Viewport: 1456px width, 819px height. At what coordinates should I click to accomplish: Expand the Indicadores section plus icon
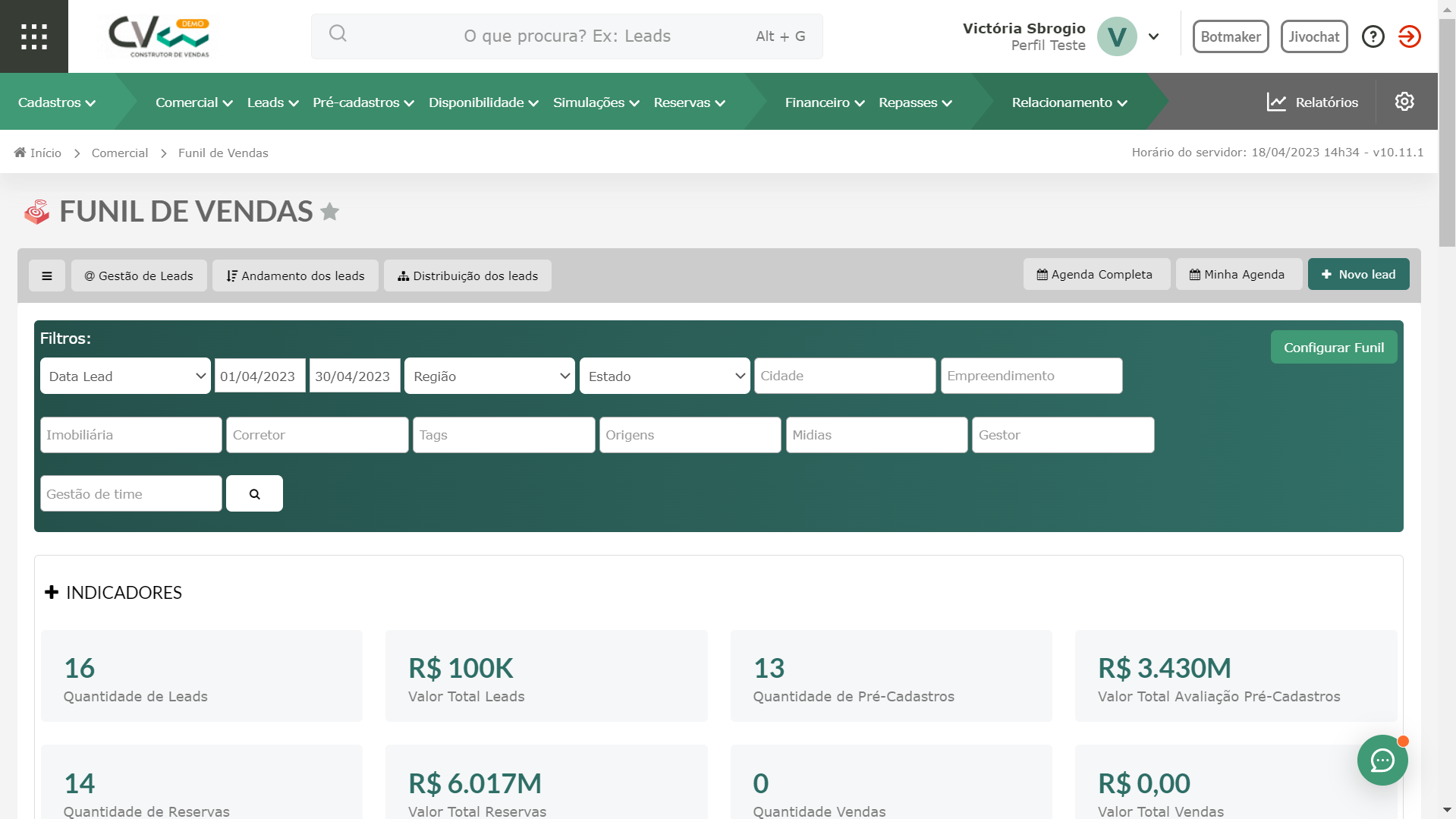(52, 592)
